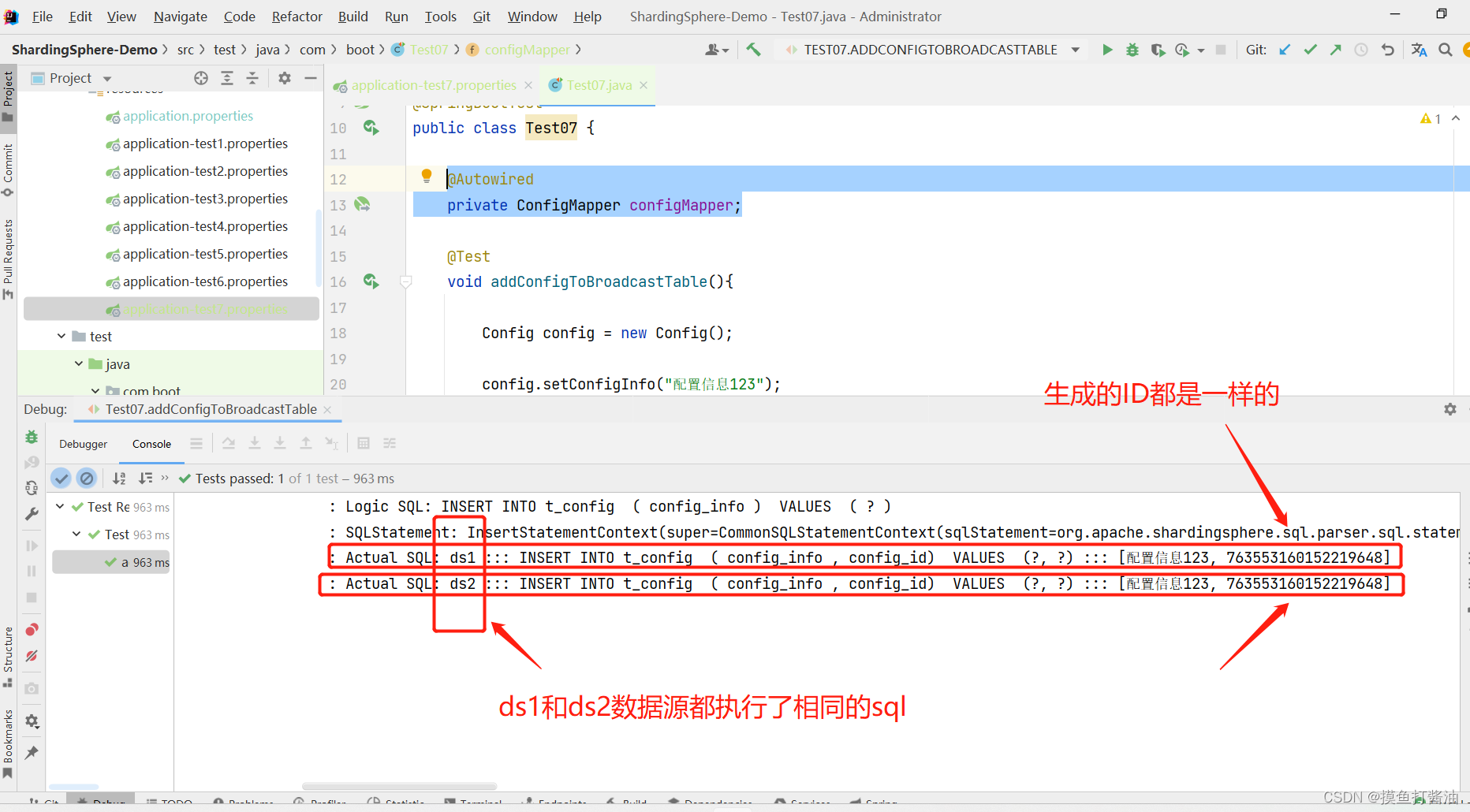Open the inspection warning indicator in the editor
1470x812 pixels.
(1431, 118)
